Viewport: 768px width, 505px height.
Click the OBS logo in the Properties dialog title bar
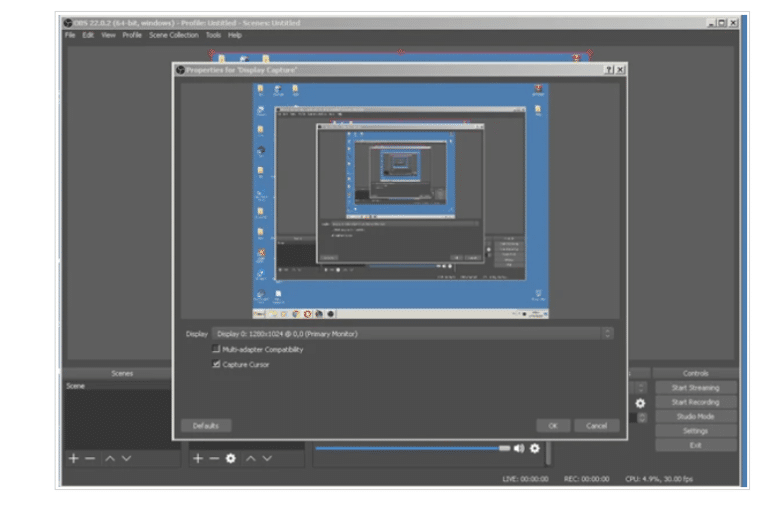click(x=180, y=70)
